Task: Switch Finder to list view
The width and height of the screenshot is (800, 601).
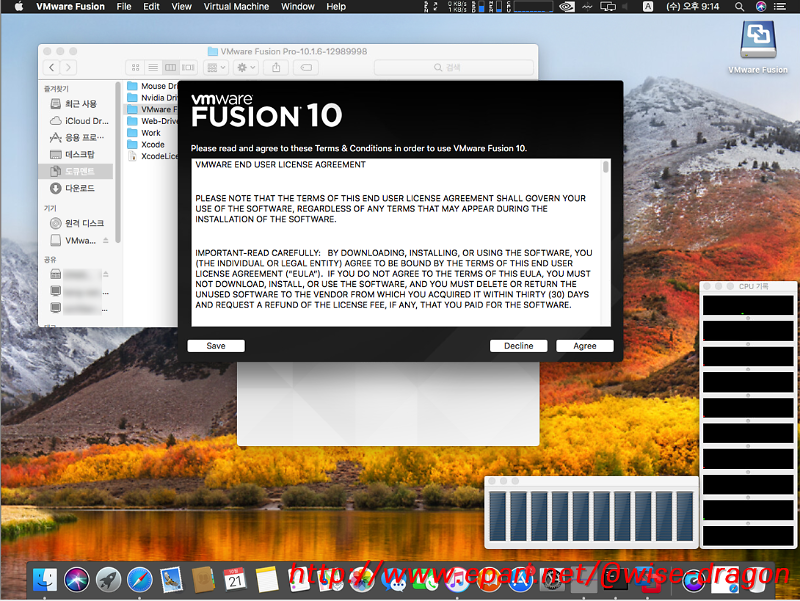Action: pyautogui.click(x=153, y=67)
